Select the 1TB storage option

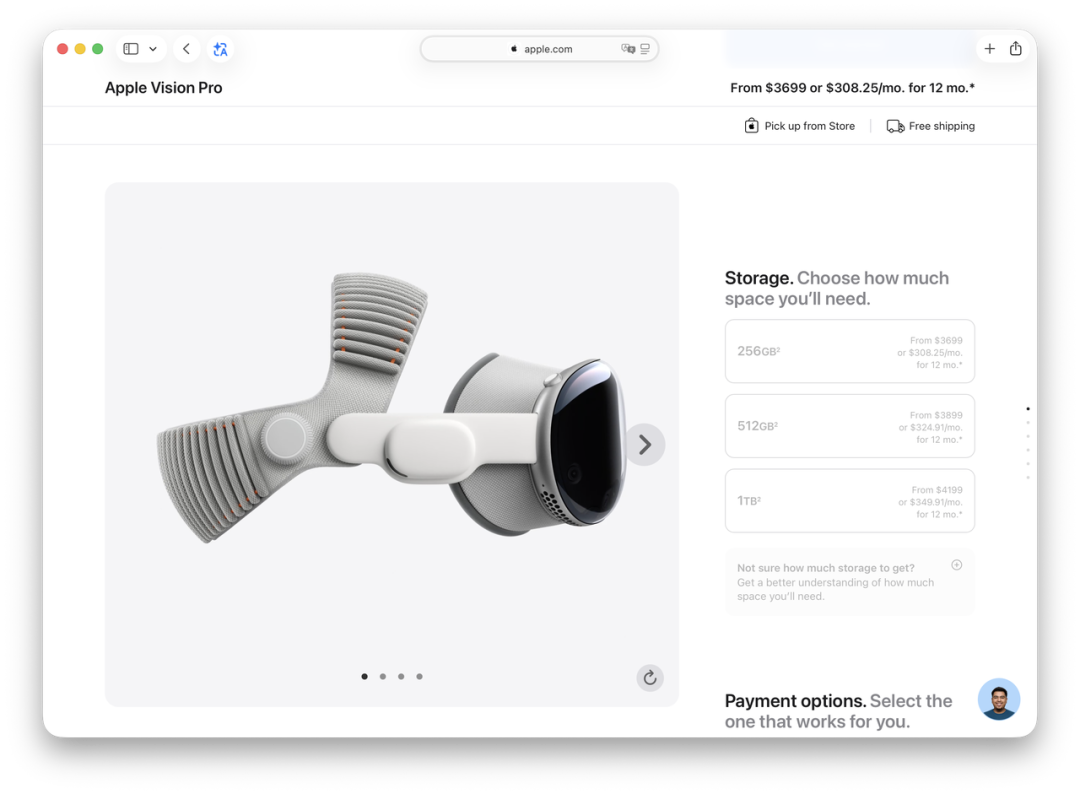849,501
